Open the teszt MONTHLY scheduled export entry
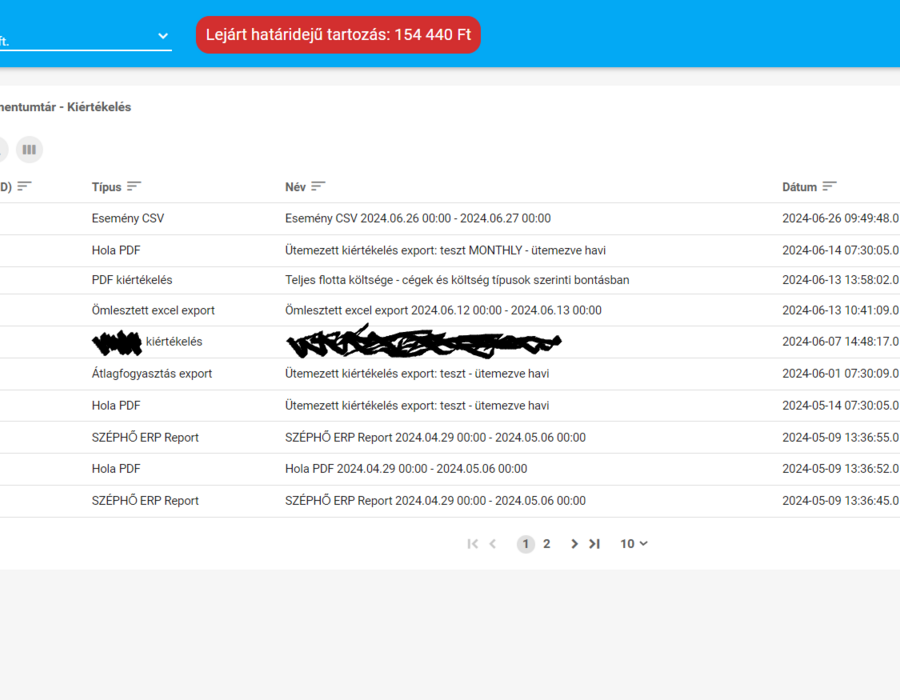Image resolution: width=900 pixels, height=700 pixels. click(445, 251)
